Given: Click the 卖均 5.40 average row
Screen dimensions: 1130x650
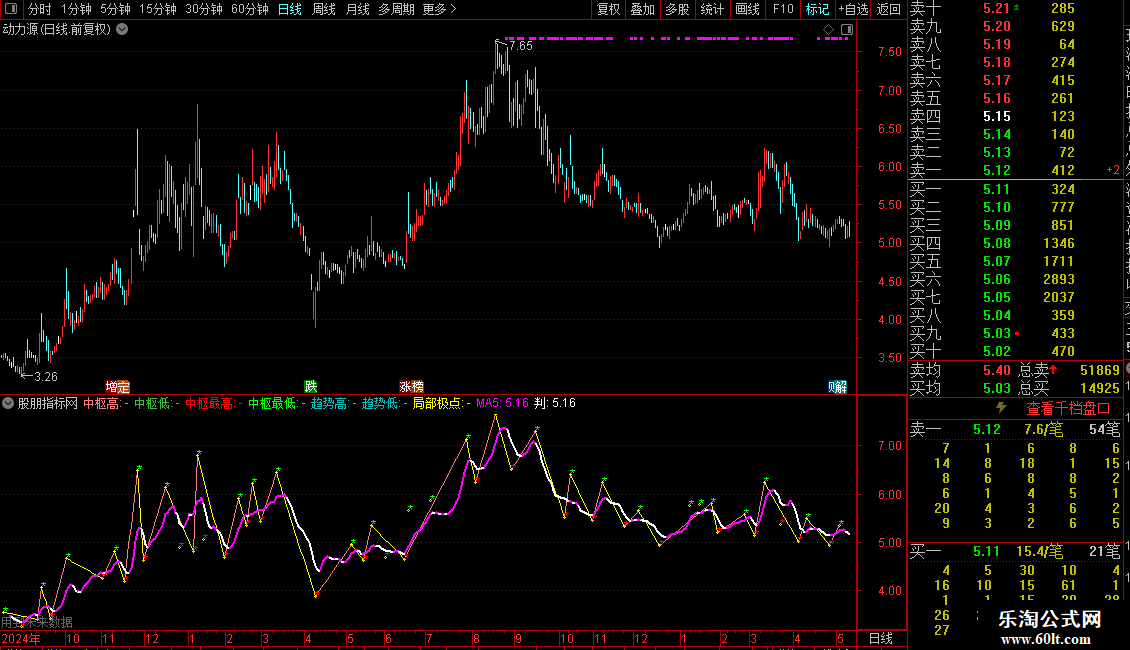Looking at the screenshot, I should [961, 370].
